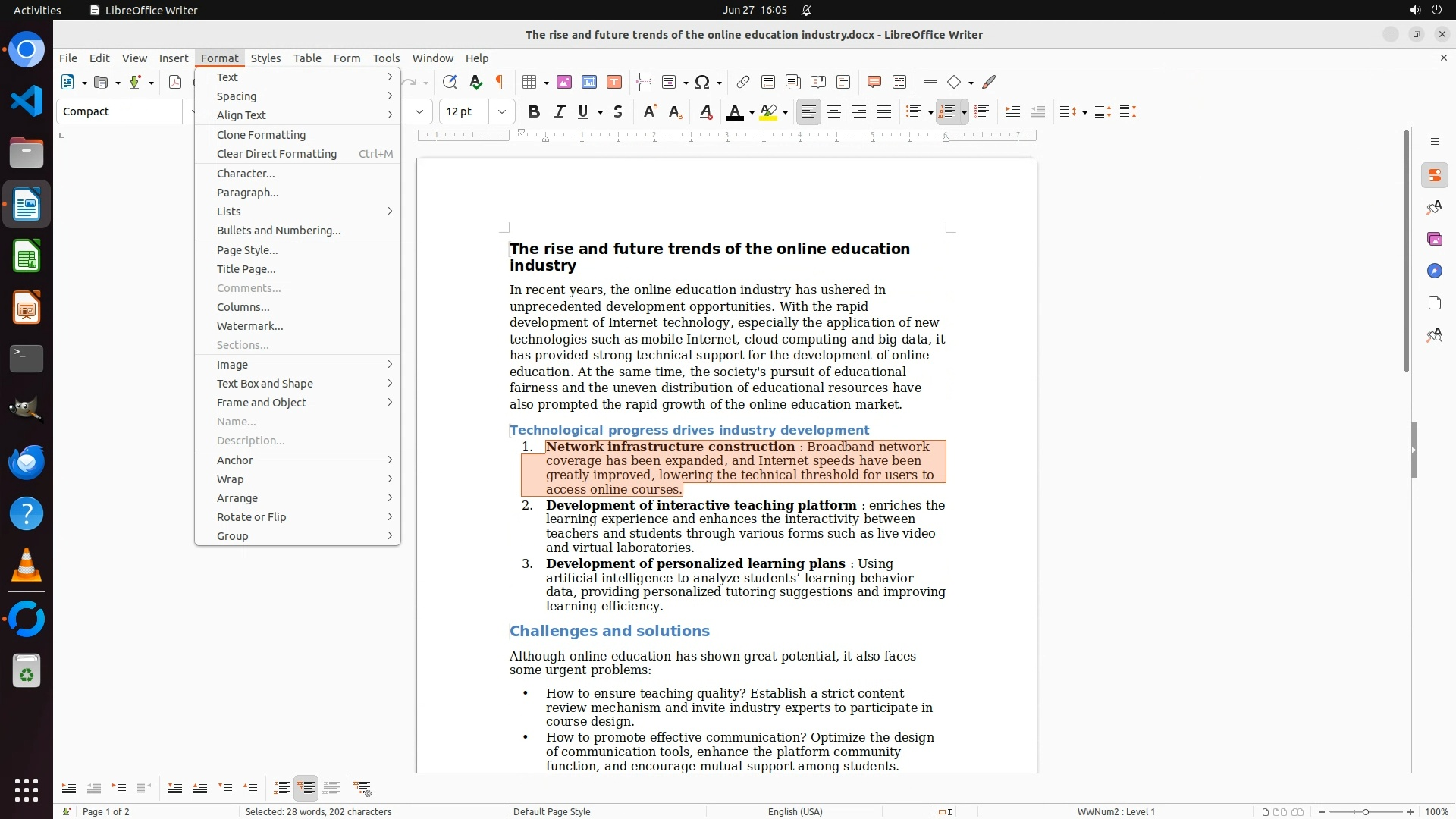
Task: Click the Insert Hyperlink chain icon
Action: [x=743, y=82]
